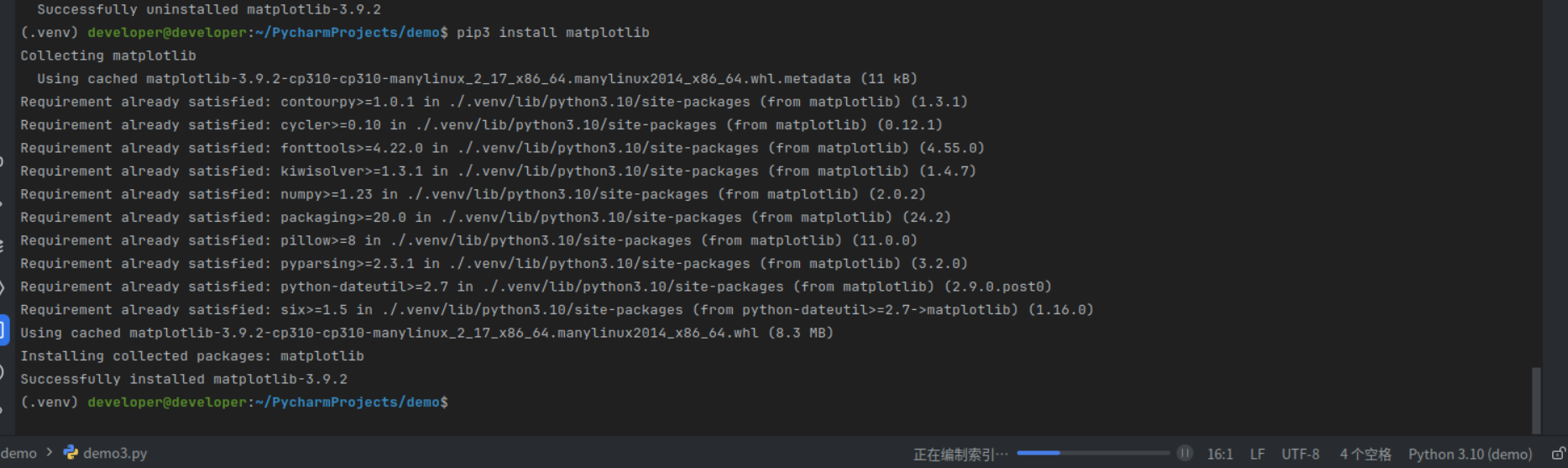Image resolution: width=1568 pixels, height=468 pixels.
Task: Expand the chevron after the demo breadcrumb
Action: click(x=50, y=452)
